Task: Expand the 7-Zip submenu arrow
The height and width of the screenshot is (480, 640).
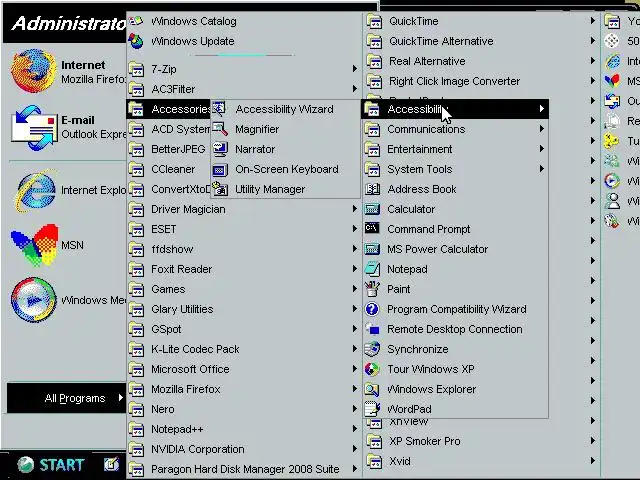Action: pyautogui.click(x=355, y=69)
